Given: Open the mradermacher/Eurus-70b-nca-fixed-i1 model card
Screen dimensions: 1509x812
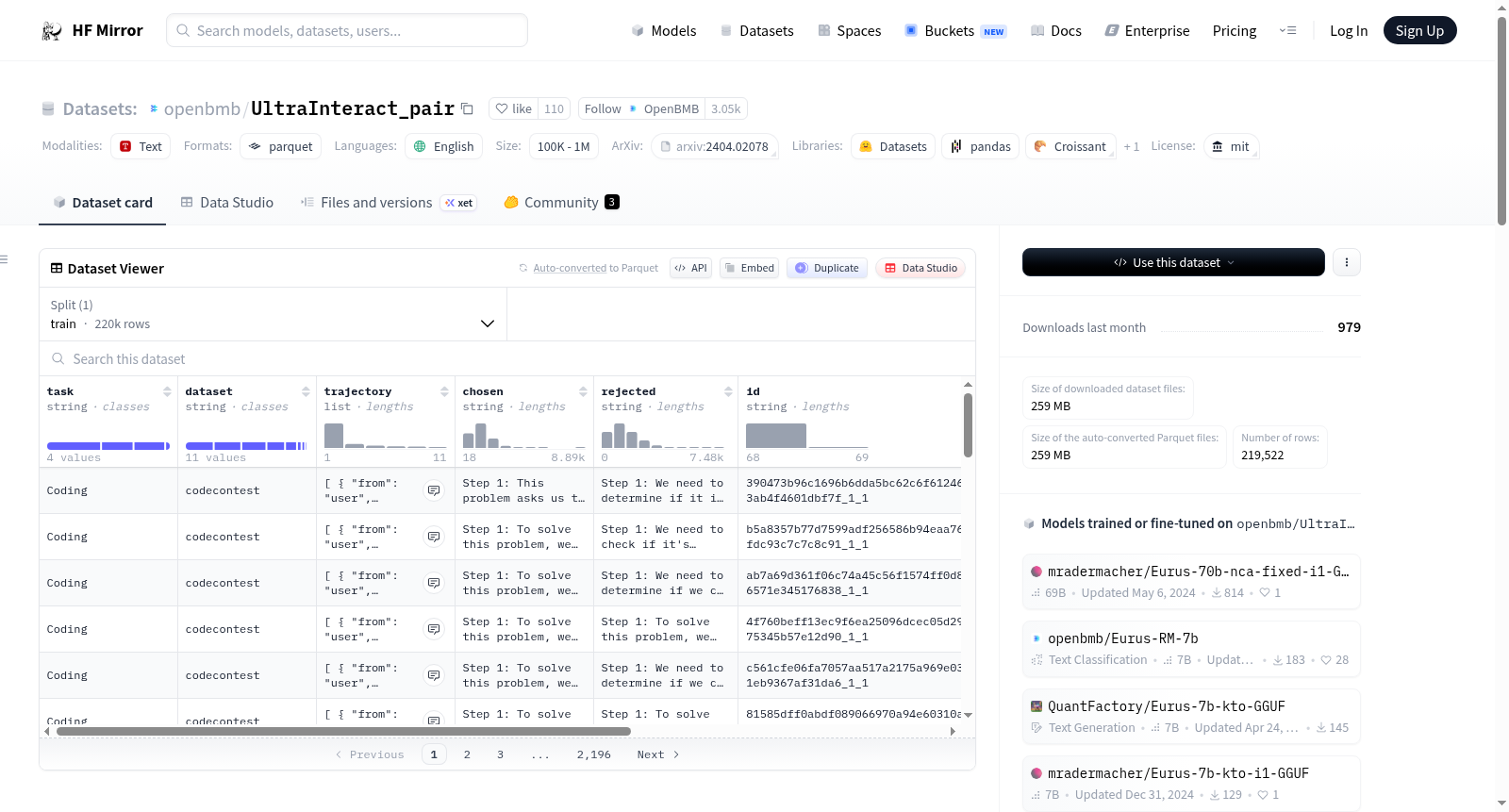Looking at the screenshot, I should [x=1191, y=581].
